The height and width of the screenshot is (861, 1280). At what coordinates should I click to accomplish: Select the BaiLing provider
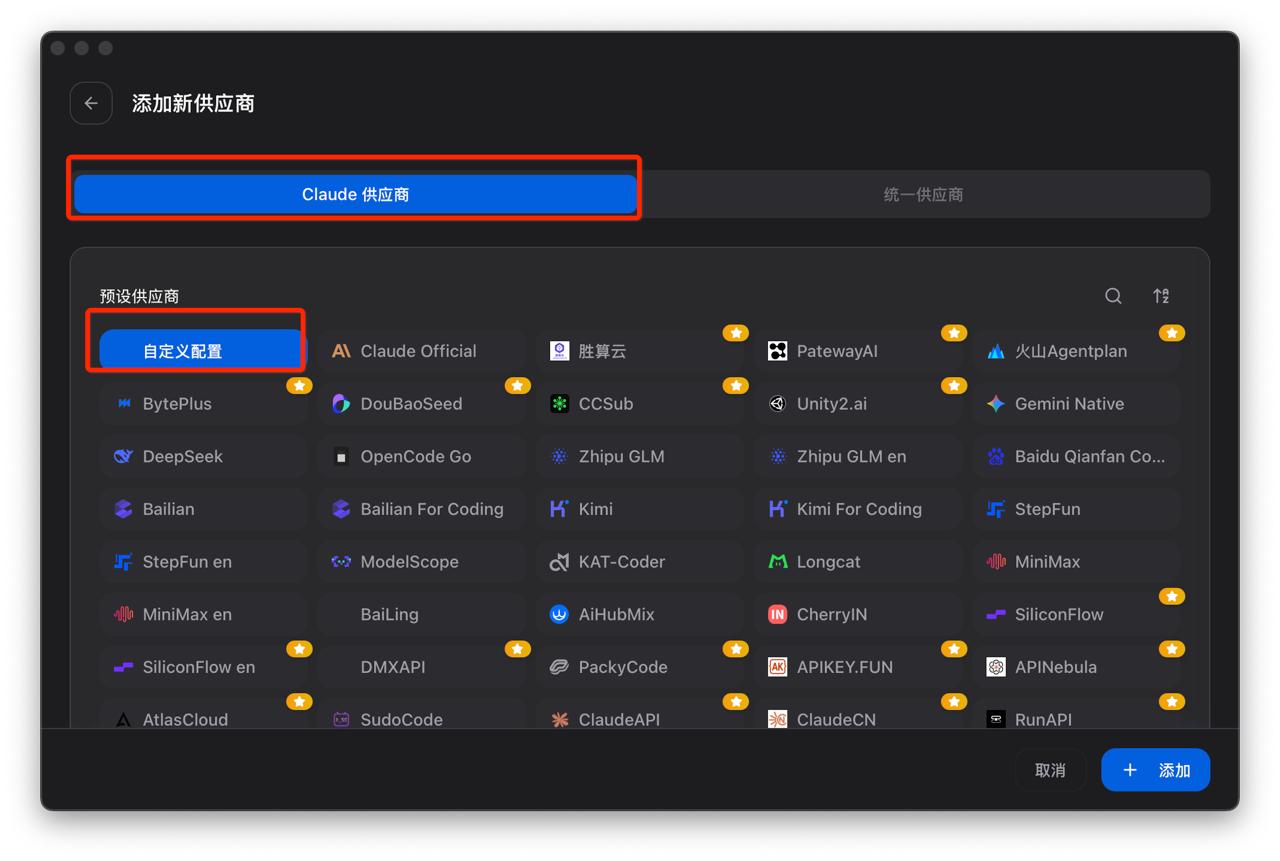pyautogui.click(x=421, y=614)
